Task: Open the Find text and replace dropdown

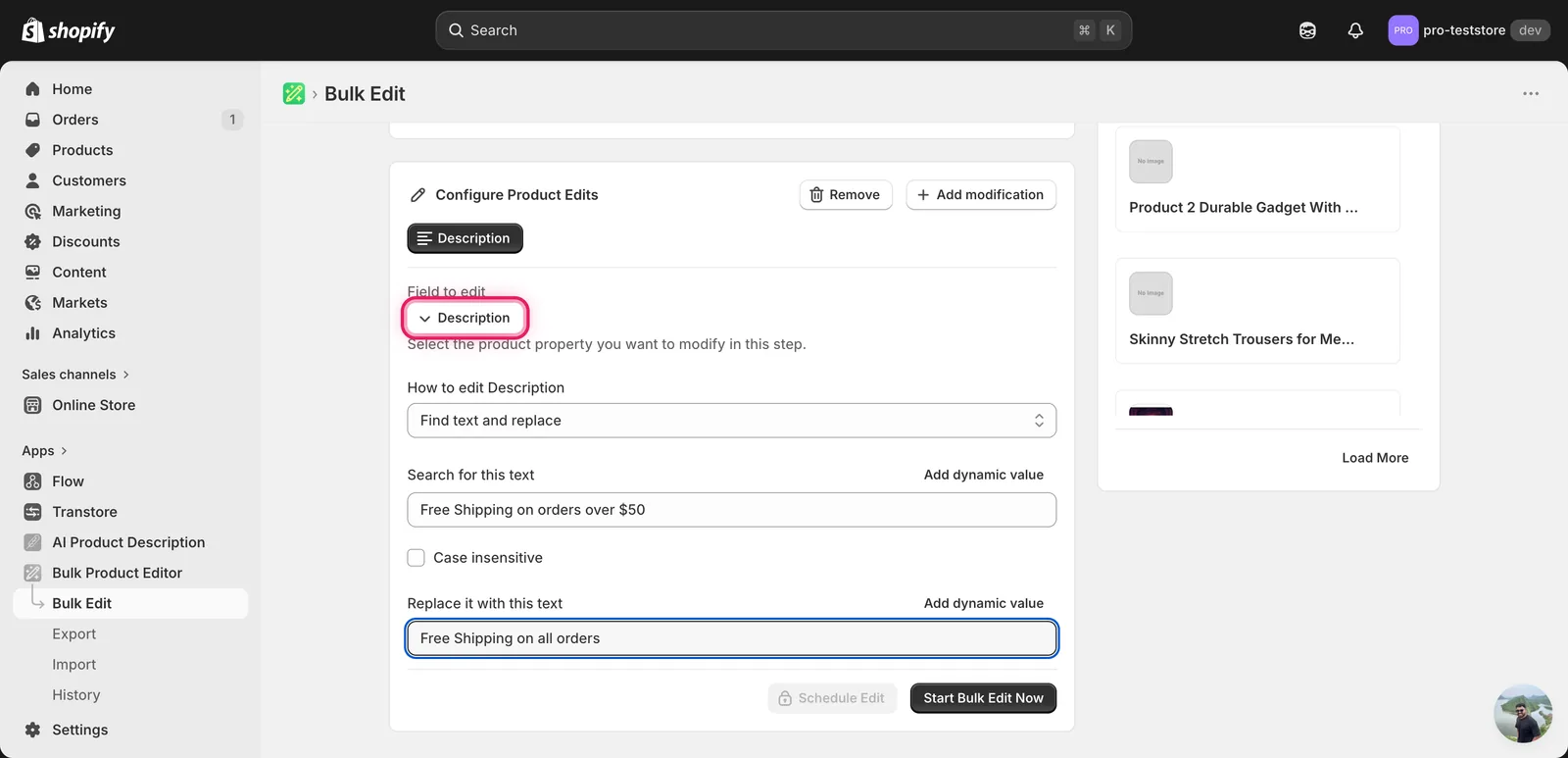Action: (x=732, y=421)
